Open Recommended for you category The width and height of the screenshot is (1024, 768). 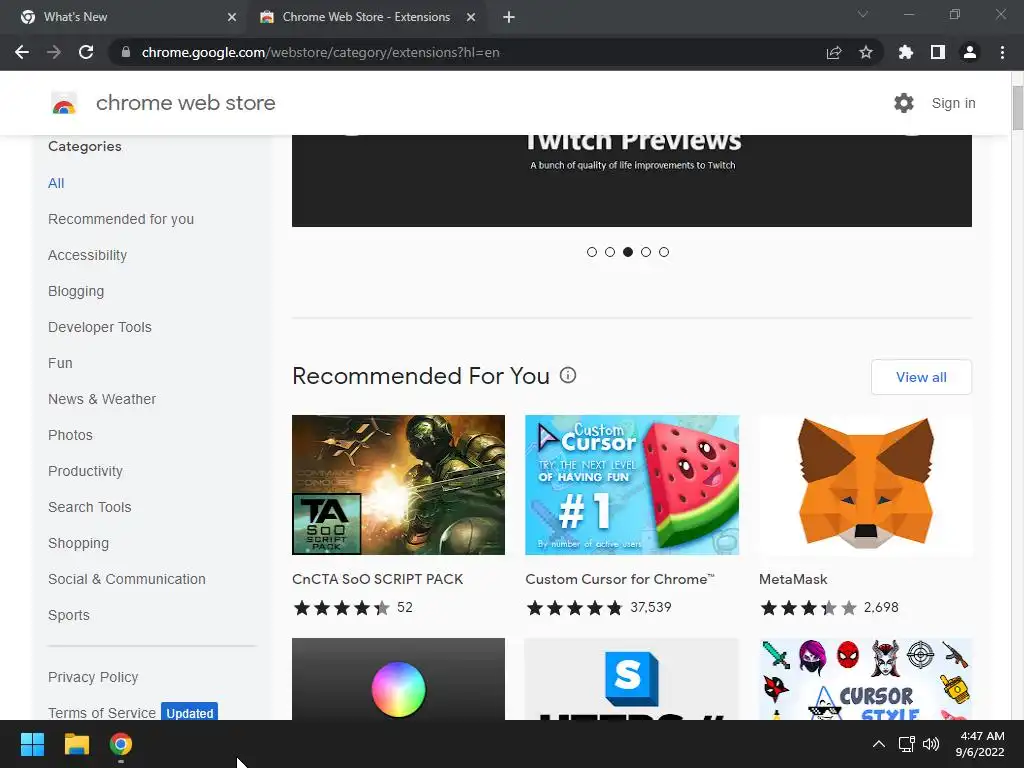click(121, 219)
